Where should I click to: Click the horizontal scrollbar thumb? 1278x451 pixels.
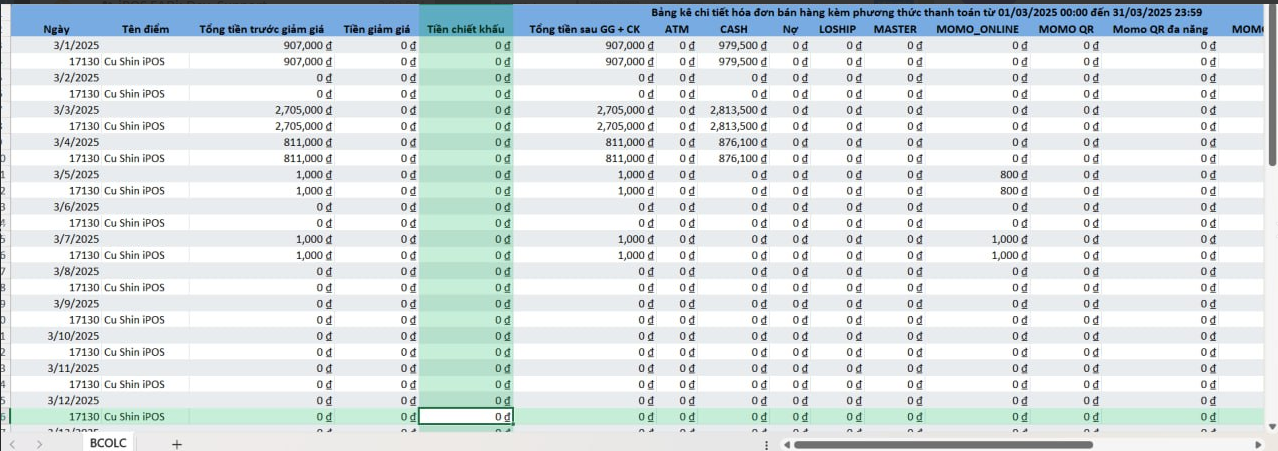tap(942, 444)
